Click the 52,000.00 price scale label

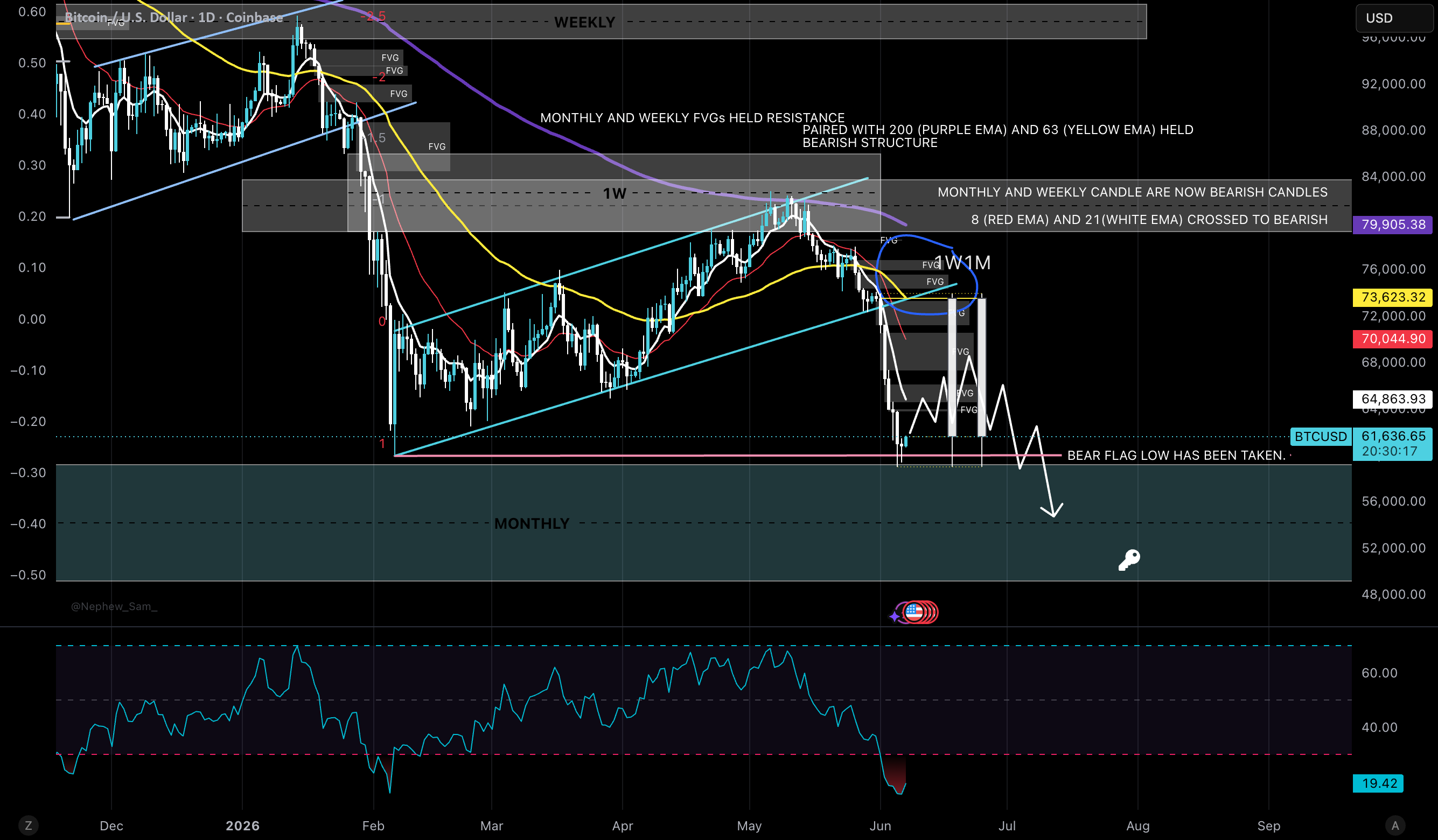click(x=1393, y=548)
